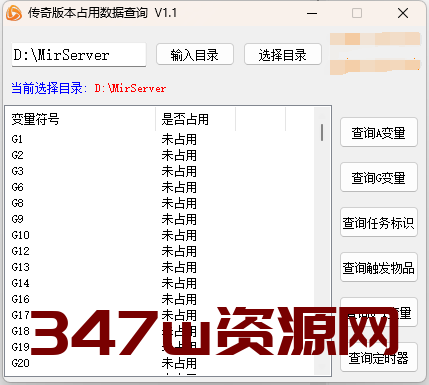Click the 查询触发物品 button
429x385 pixels.
point(379,267)
